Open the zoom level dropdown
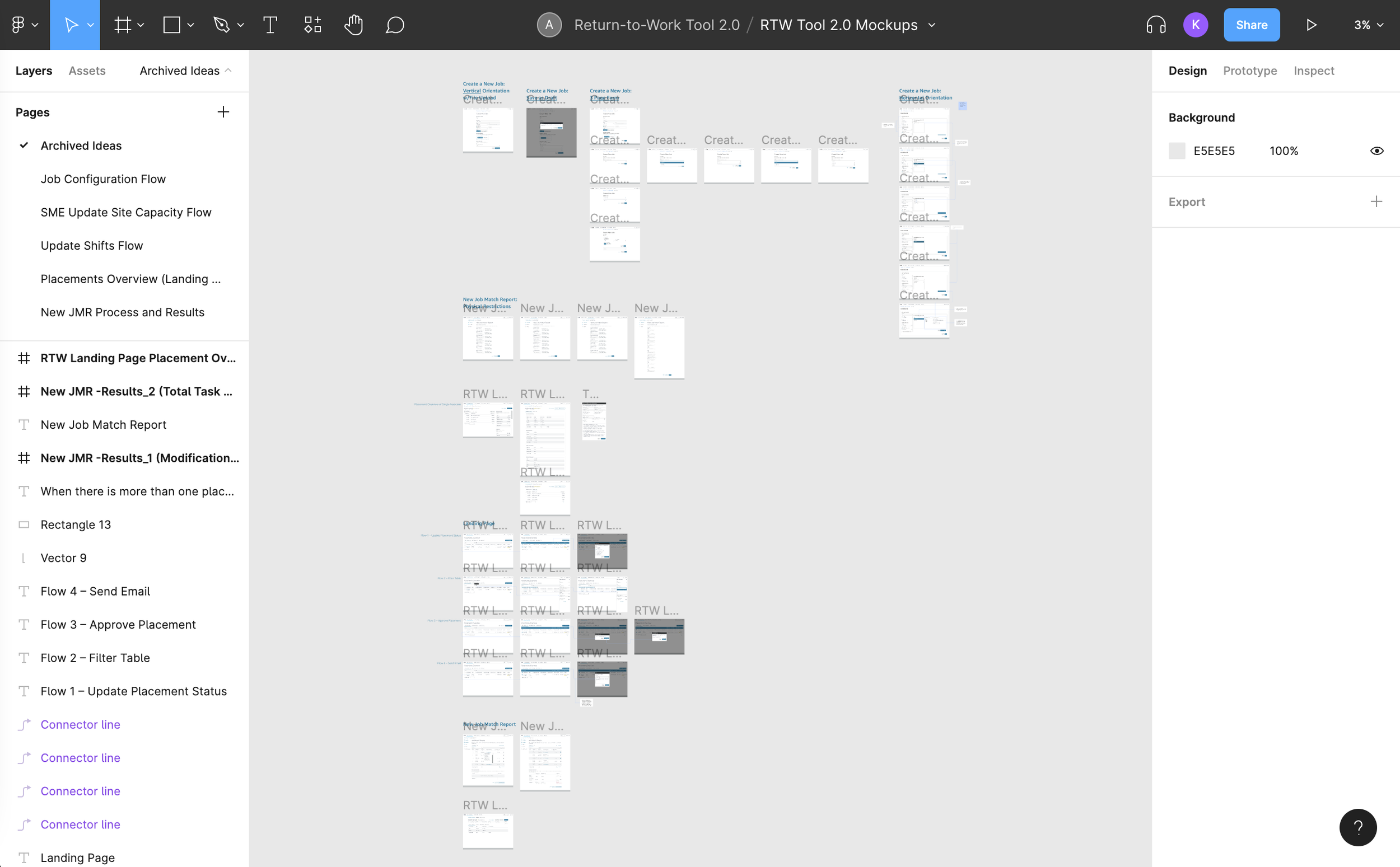Image resolution: width=1400 pixels, height=867 pixels. (1369, 25)
